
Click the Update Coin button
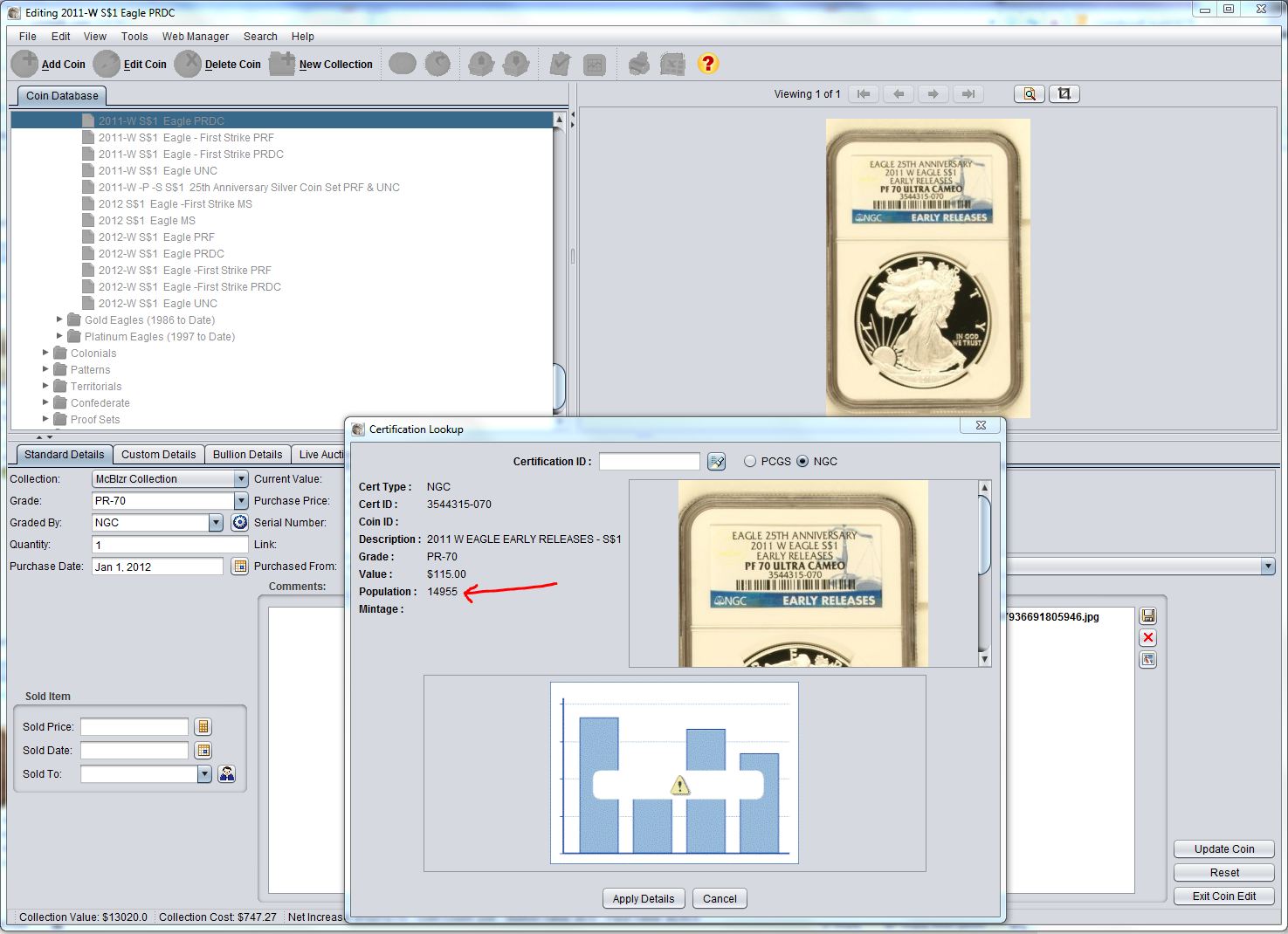click(x=1223, y=849)
